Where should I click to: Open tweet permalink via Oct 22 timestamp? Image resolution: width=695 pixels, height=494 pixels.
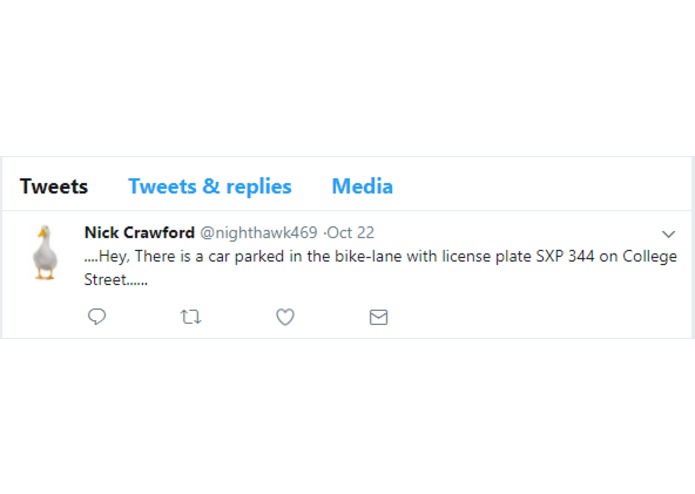coord(351,233)
